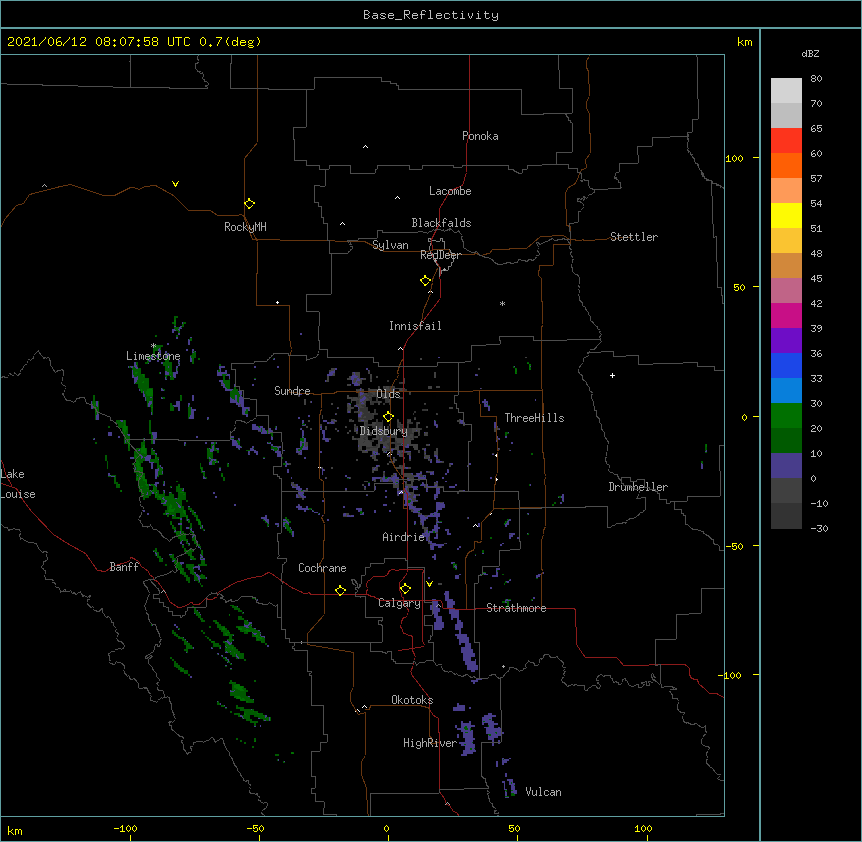Click the yellow marker at Calgary
862x842 pixels.
(x=405, y=589)
